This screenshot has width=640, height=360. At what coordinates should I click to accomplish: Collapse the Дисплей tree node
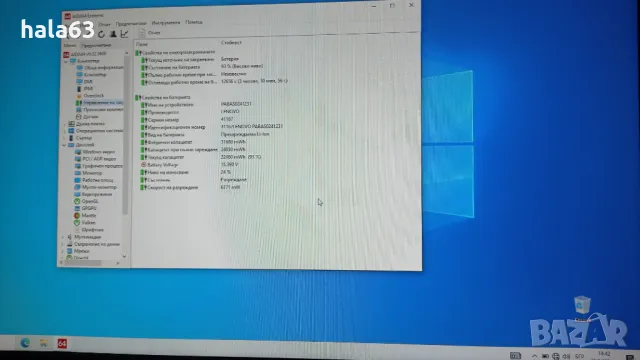point(64,145)
